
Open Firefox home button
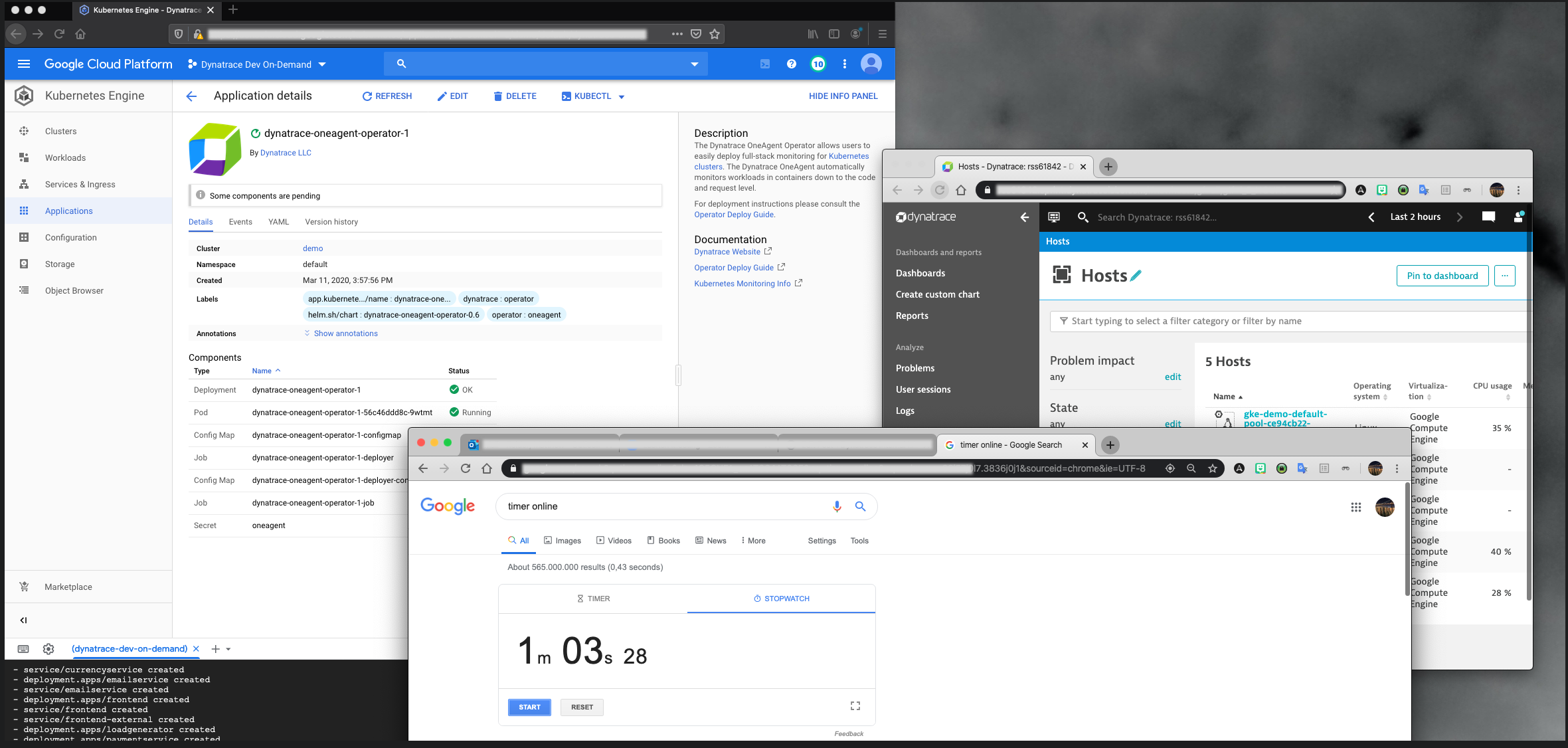80,34
